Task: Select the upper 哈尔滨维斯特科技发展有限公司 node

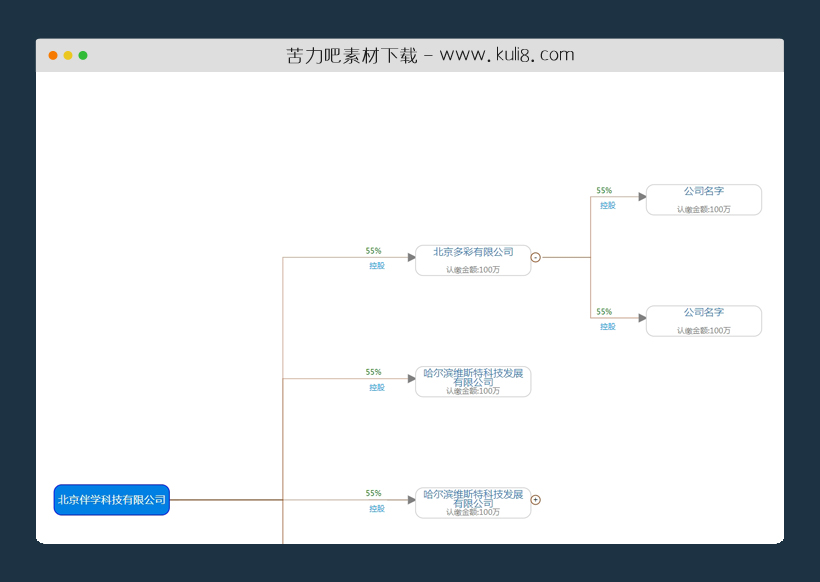Action: point(472,381)
